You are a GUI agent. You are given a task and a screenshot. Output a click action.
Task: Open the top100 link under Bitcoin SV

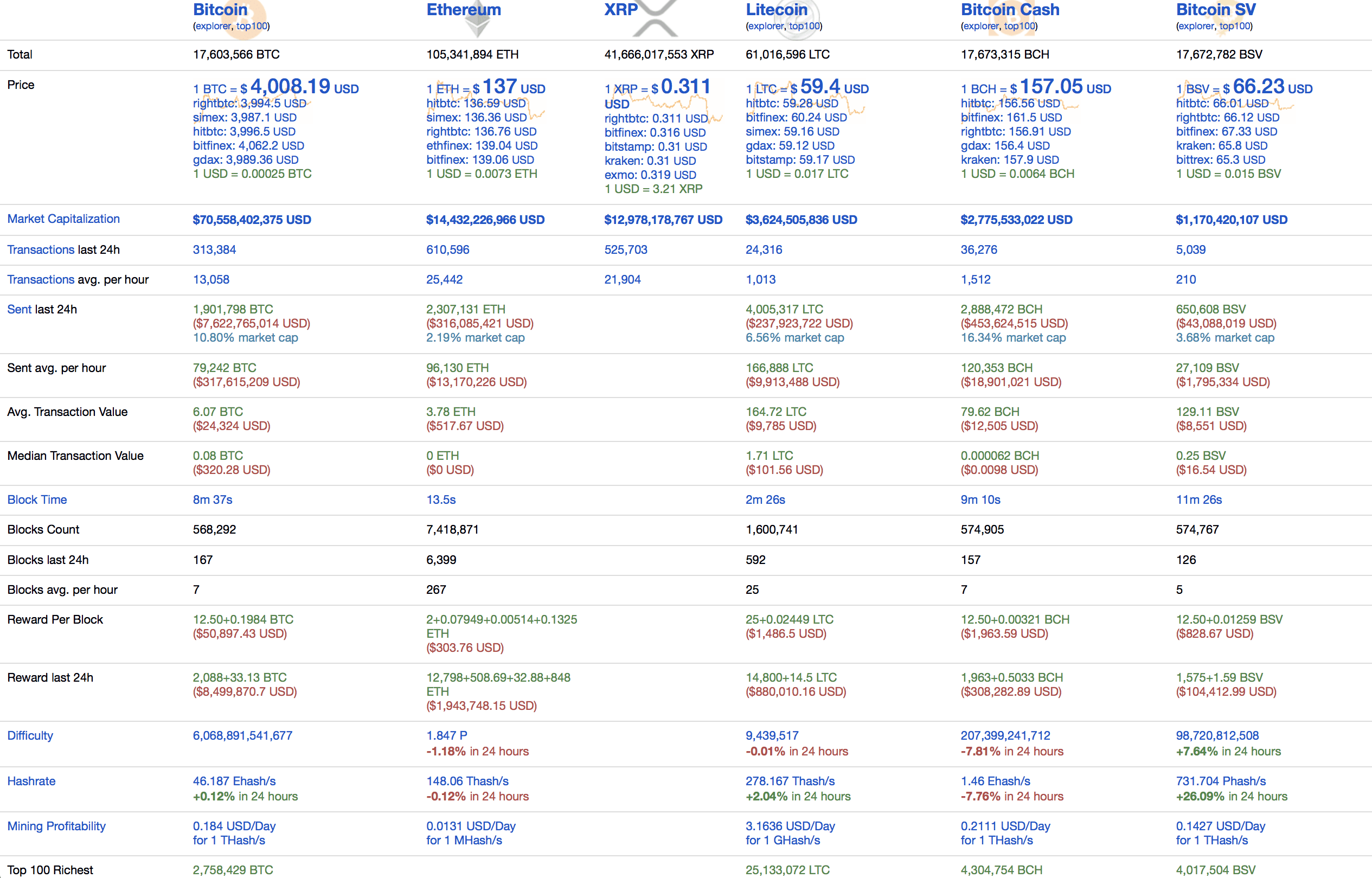(x=1235, y=26)
